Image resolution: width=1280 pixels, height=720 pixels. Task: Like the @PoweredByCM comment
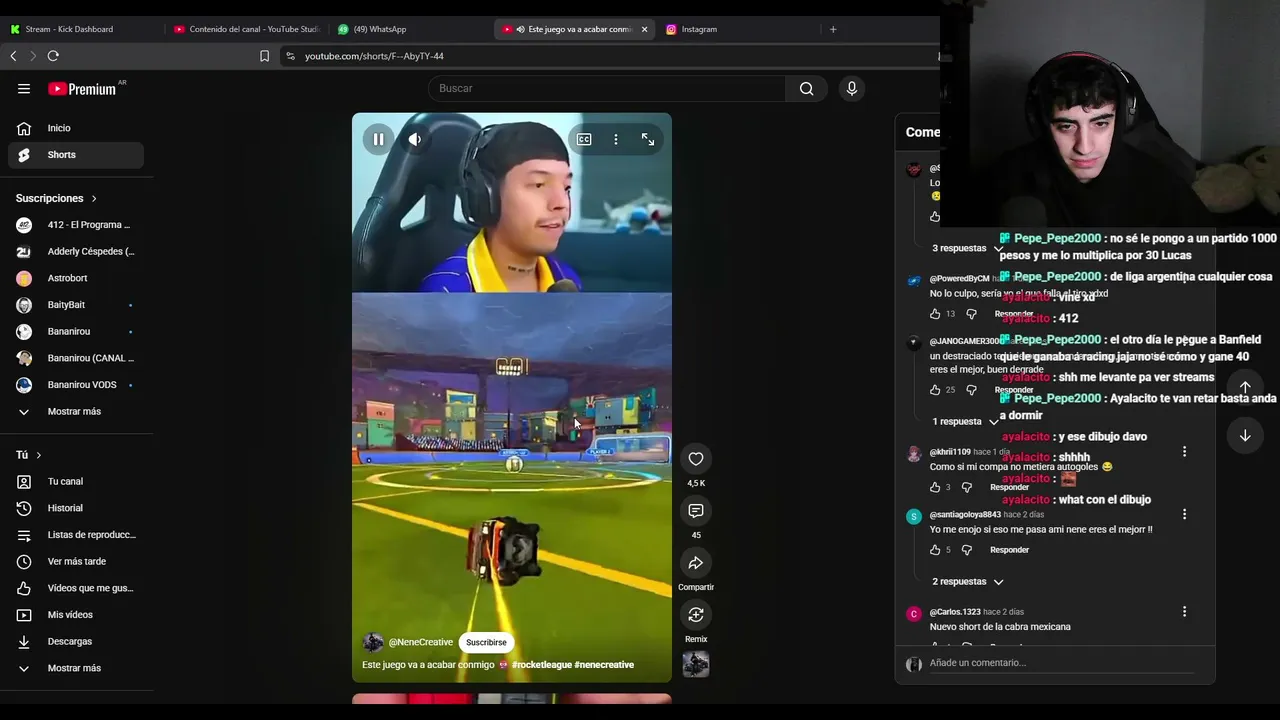[x=936, y=314]
